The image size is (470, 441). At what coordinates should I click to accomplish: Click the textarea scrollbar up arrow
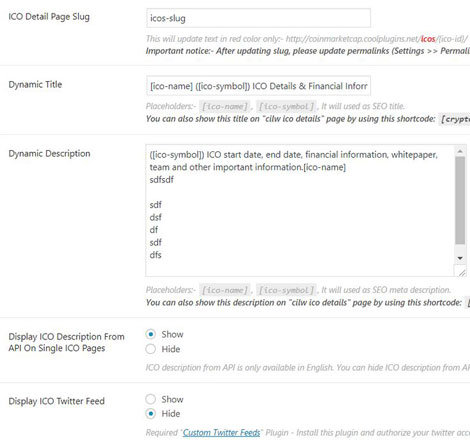point(460,151)
